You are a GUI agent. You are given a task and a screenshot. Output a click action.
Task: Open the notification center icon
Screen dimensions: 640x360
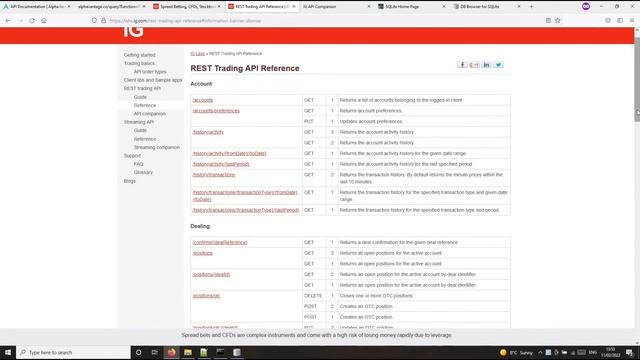630,353
